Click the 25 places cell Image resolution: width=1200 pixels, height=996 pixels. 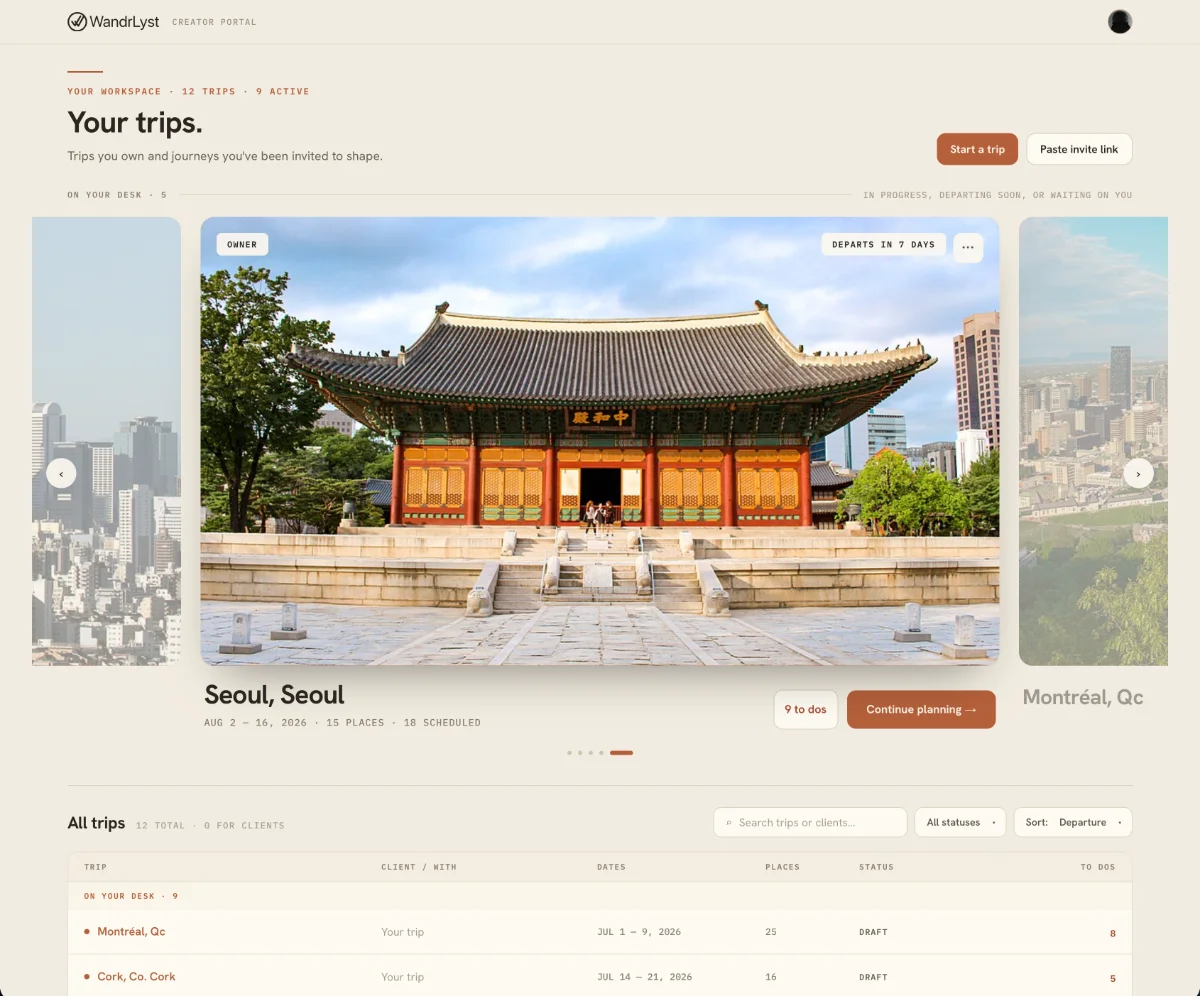(771, 932)
